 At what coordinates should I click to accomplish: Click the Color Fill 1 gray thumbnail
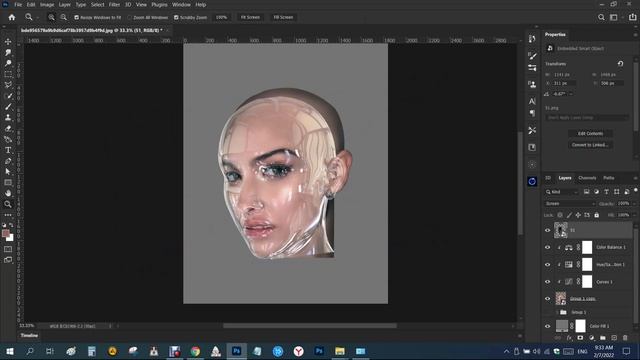[x=562, y=326]
